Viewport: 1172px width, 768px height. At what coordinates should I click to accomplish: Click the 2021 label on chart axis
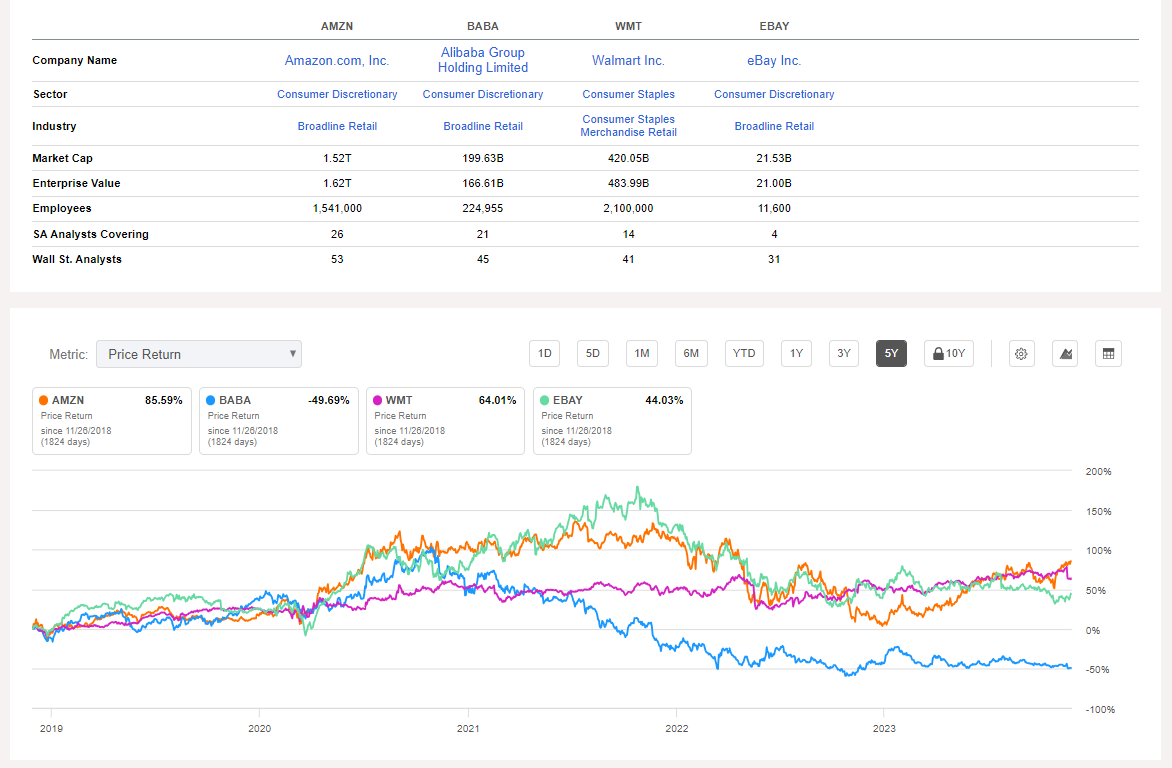468,728
